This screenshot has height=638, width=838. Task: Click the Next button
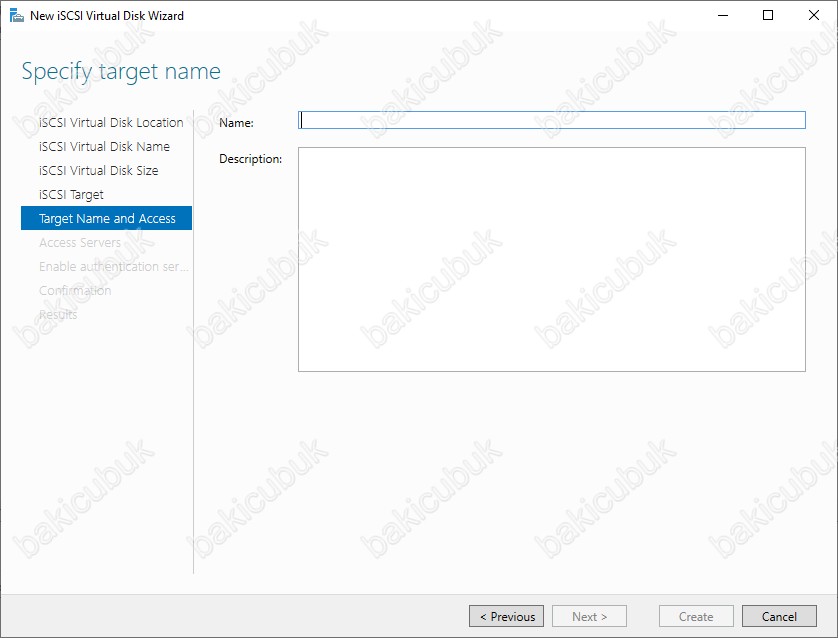click(x=589, y=616)
